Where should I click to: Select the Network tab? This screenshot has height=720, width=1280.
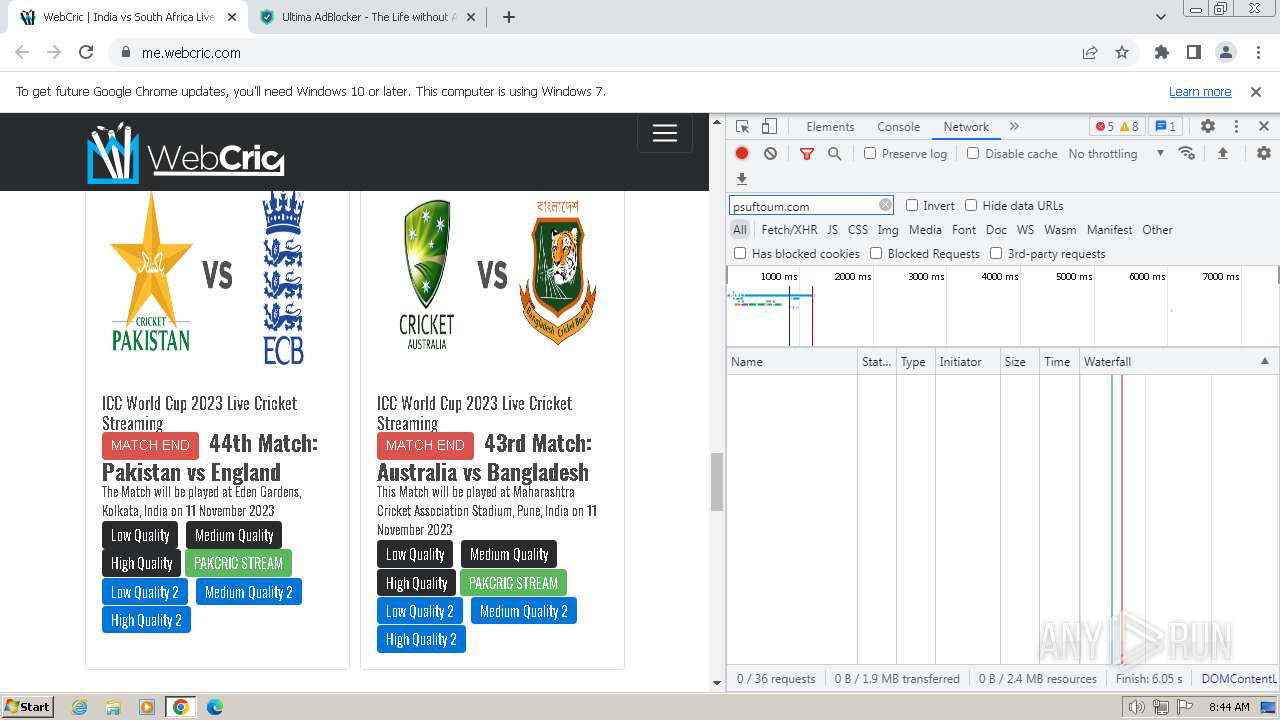tap(966, 127)
